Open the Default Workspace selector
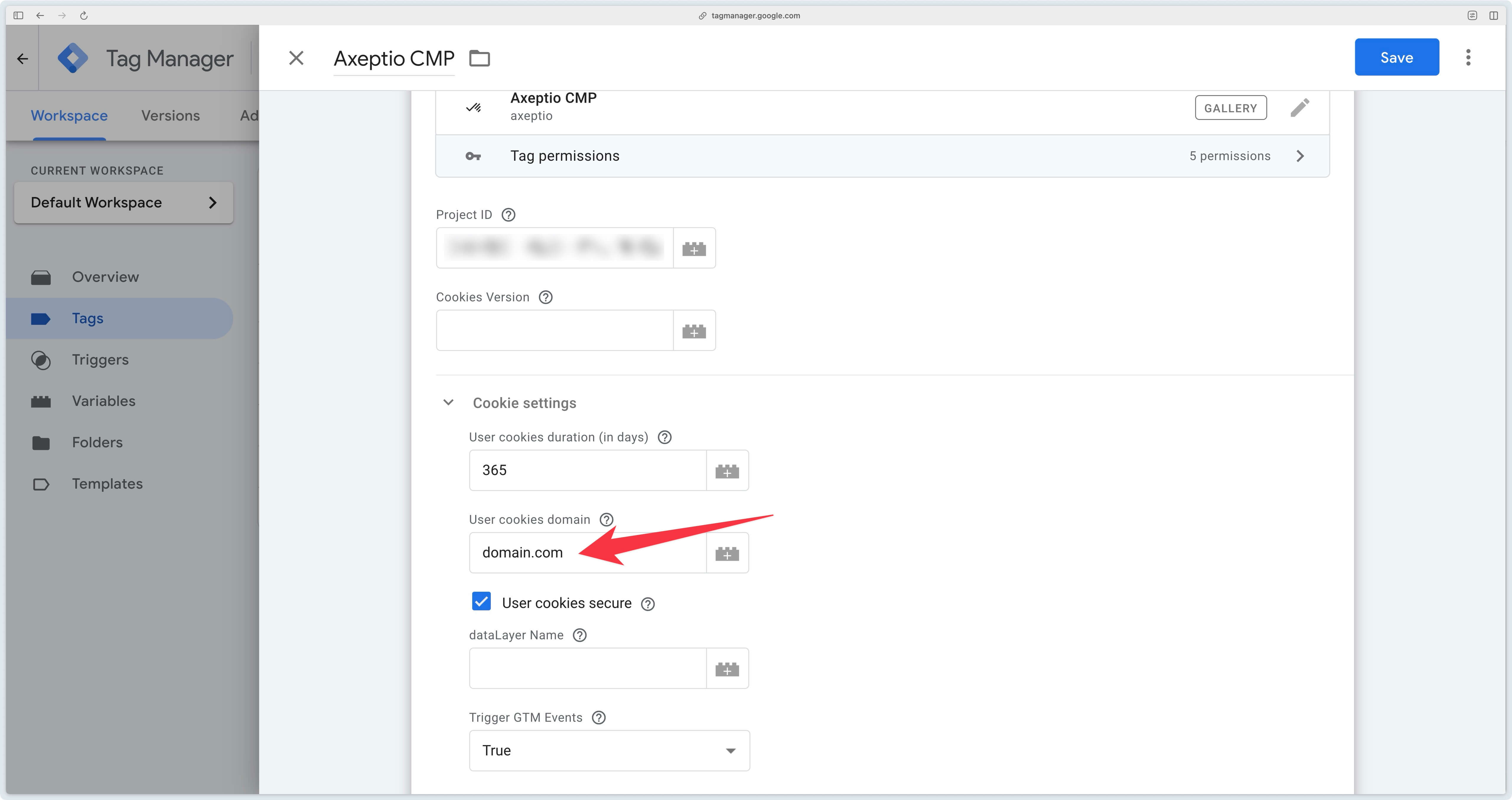 123,203
